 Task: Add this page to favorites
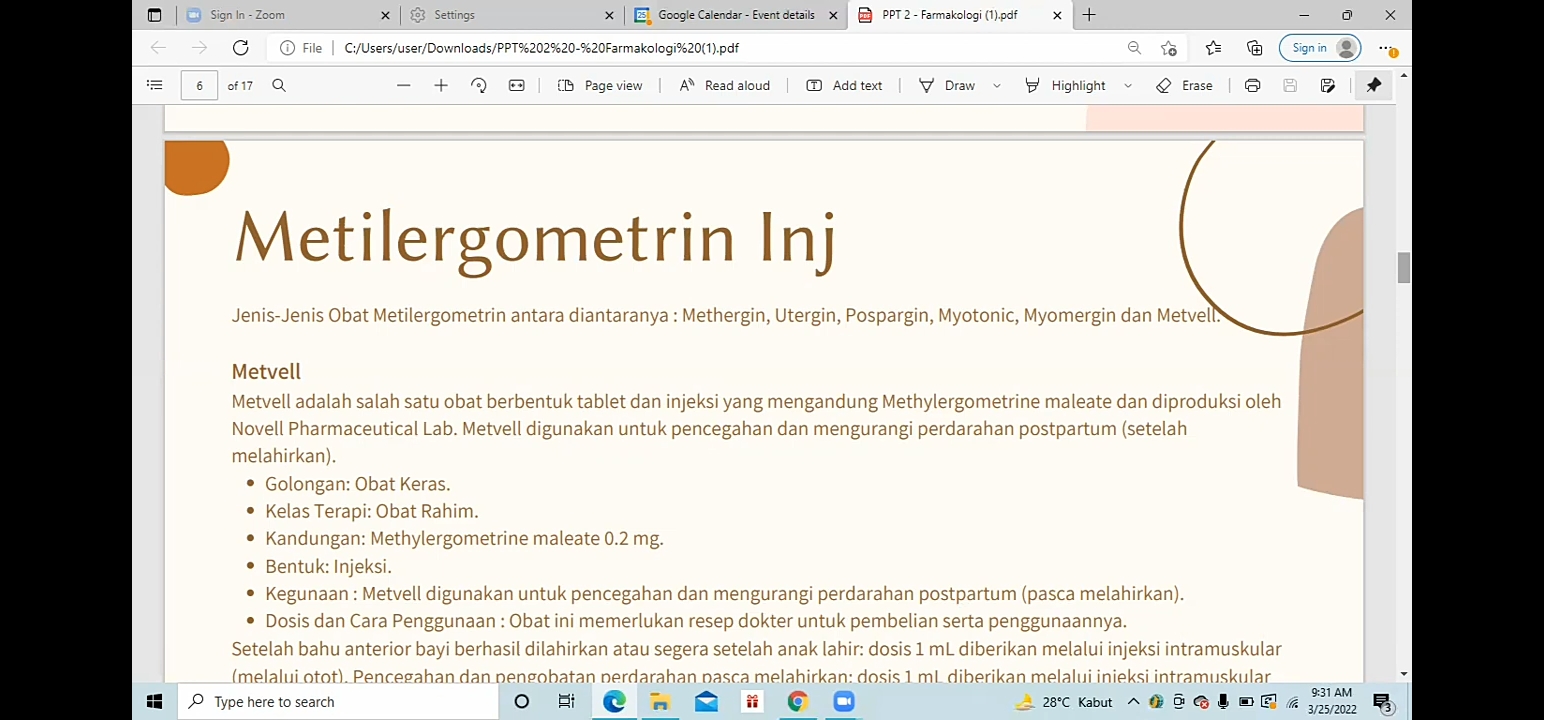[1169, 48]
